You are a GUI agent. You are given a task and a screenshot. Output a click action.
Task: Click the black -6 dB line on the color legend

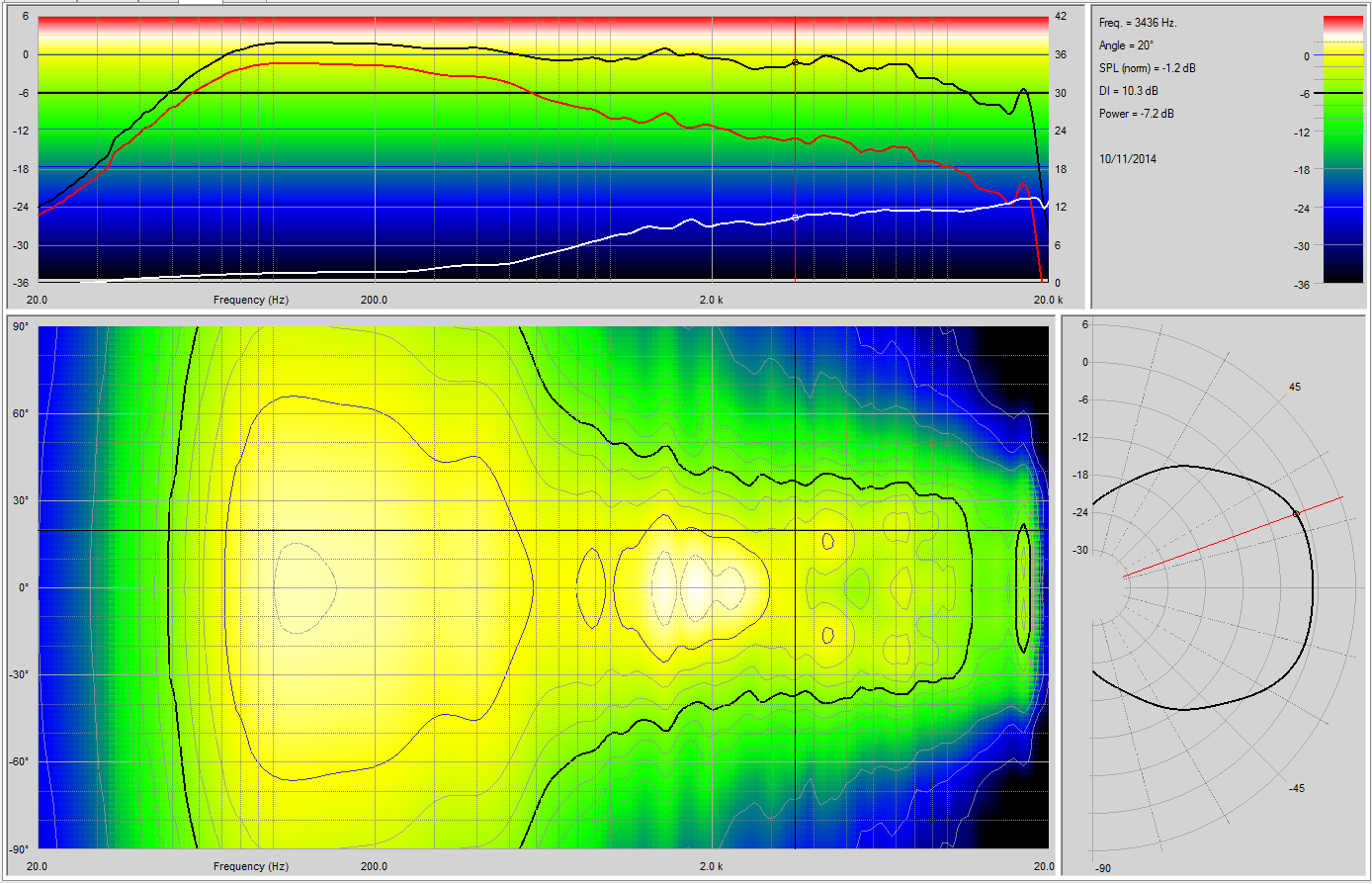click(1342, 94)
